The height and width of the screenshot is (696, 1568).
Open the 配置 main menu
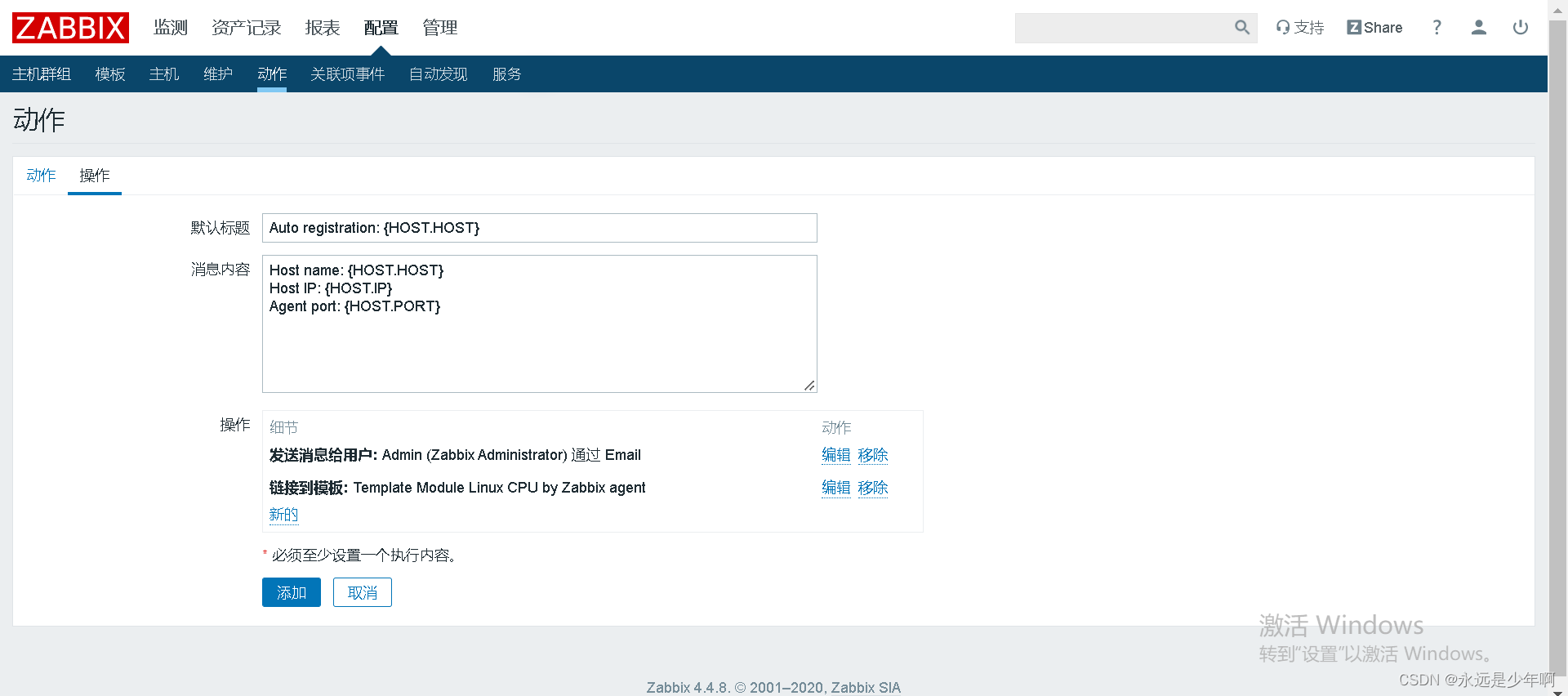(381, 28)
